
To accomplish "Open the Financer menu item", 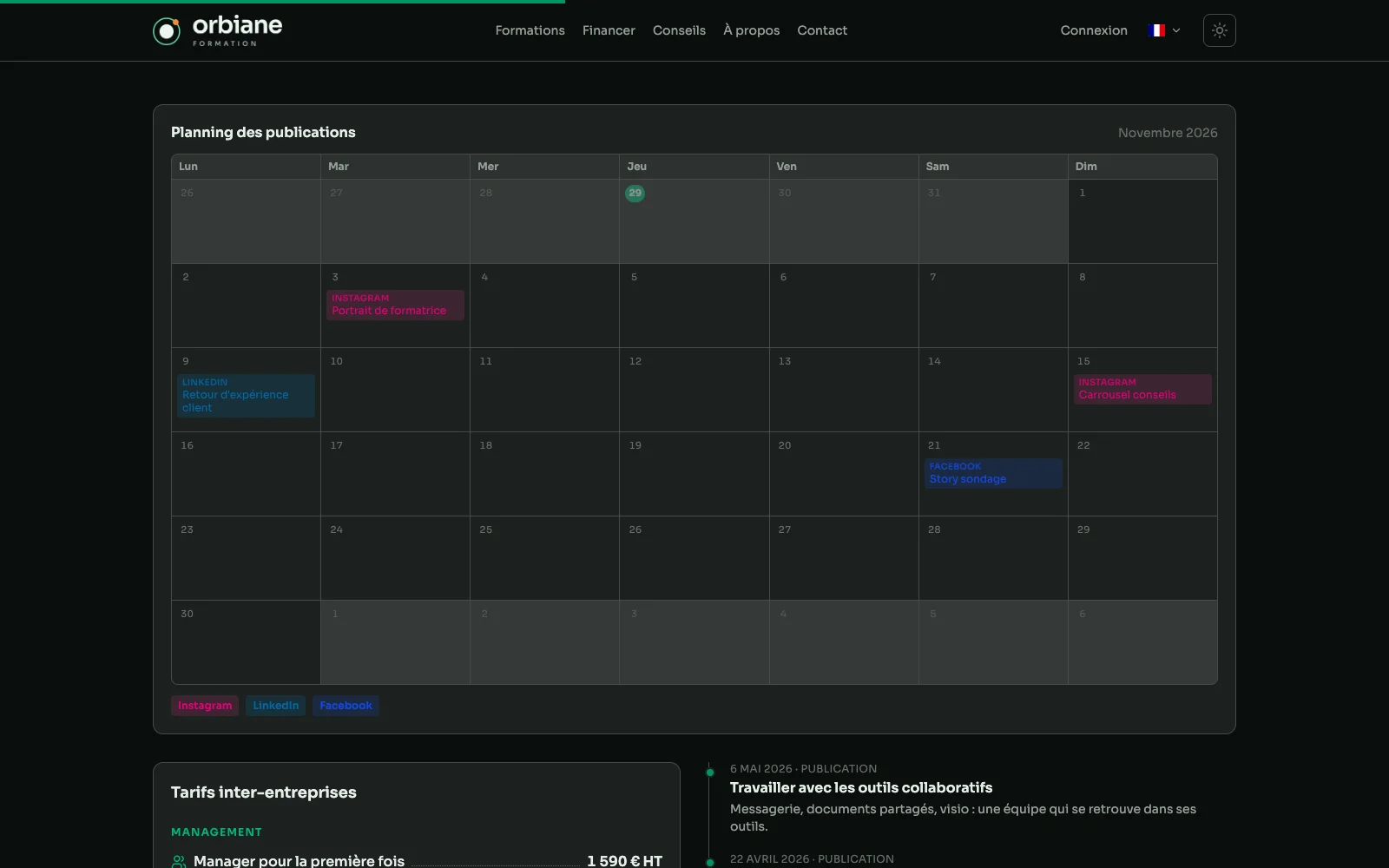I will click(609, 30).
